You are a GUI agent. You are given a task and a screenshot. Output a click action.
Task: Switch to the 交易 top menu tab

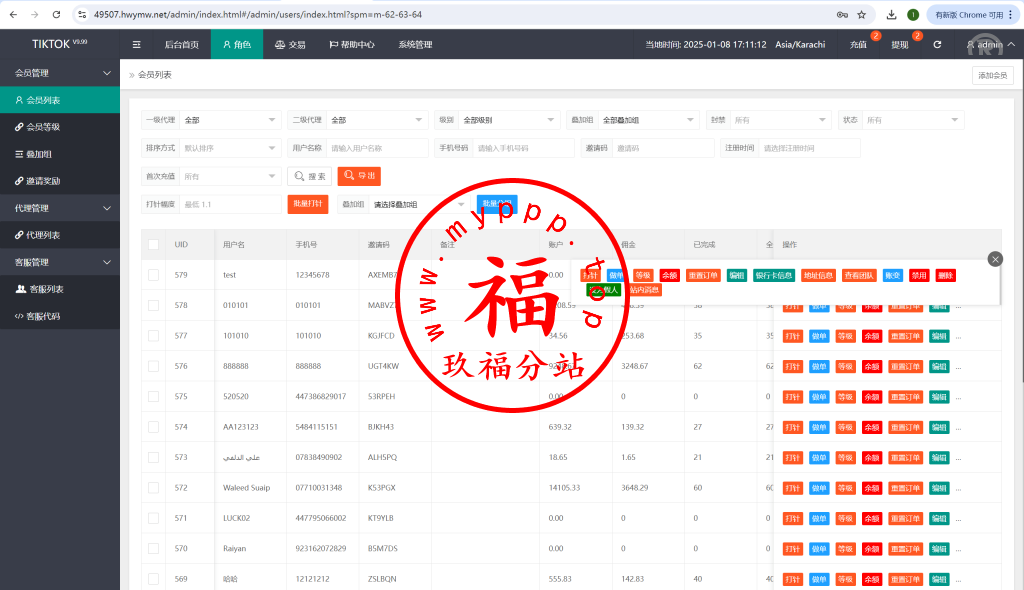coord(290,45)
